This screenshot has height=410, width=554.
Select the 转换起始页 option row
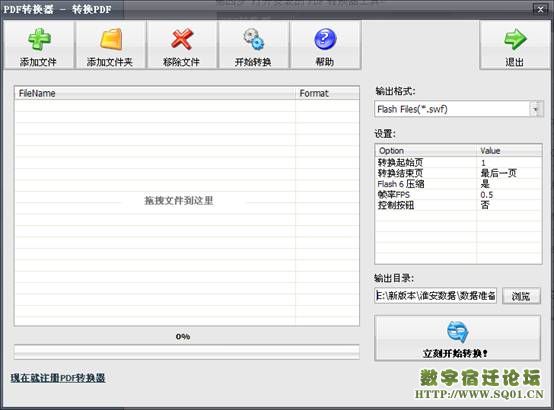point(458,163)
